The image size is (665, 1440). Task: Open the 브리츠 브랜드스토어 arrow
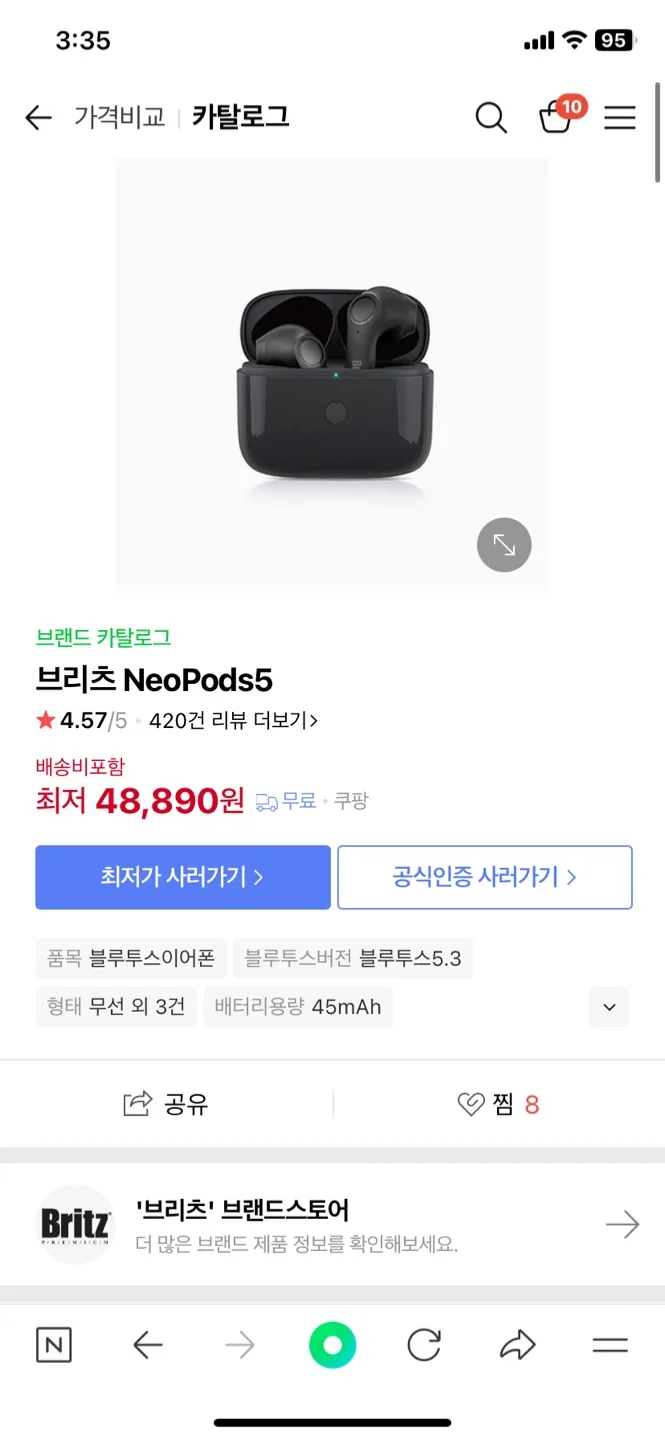pos(622,1224)
